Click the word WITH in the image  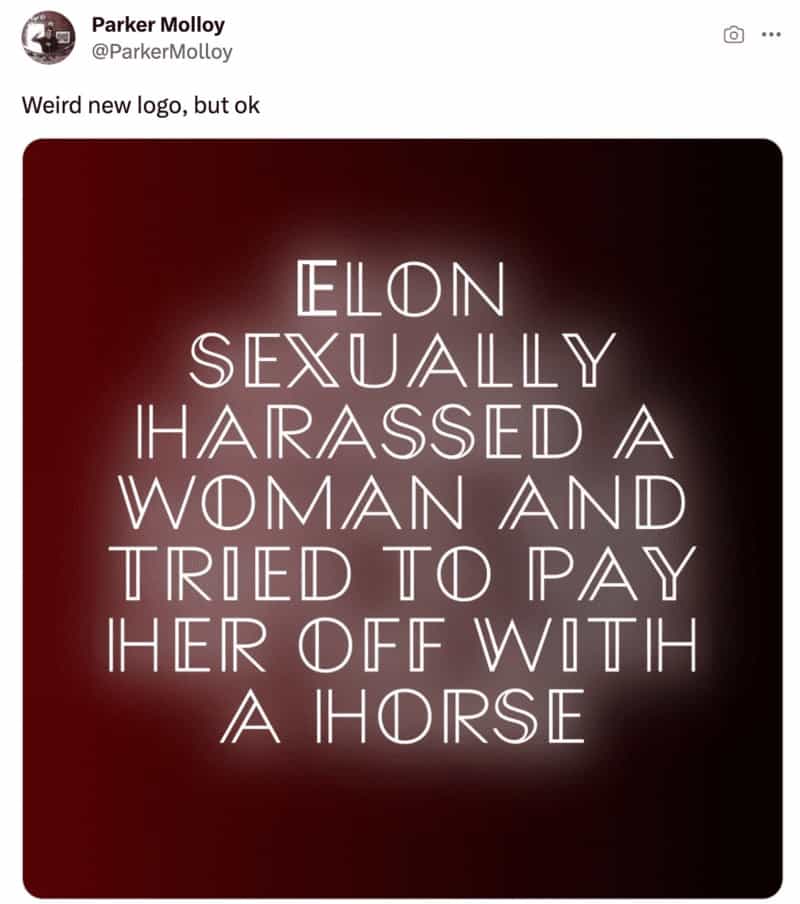pos(588,645)
